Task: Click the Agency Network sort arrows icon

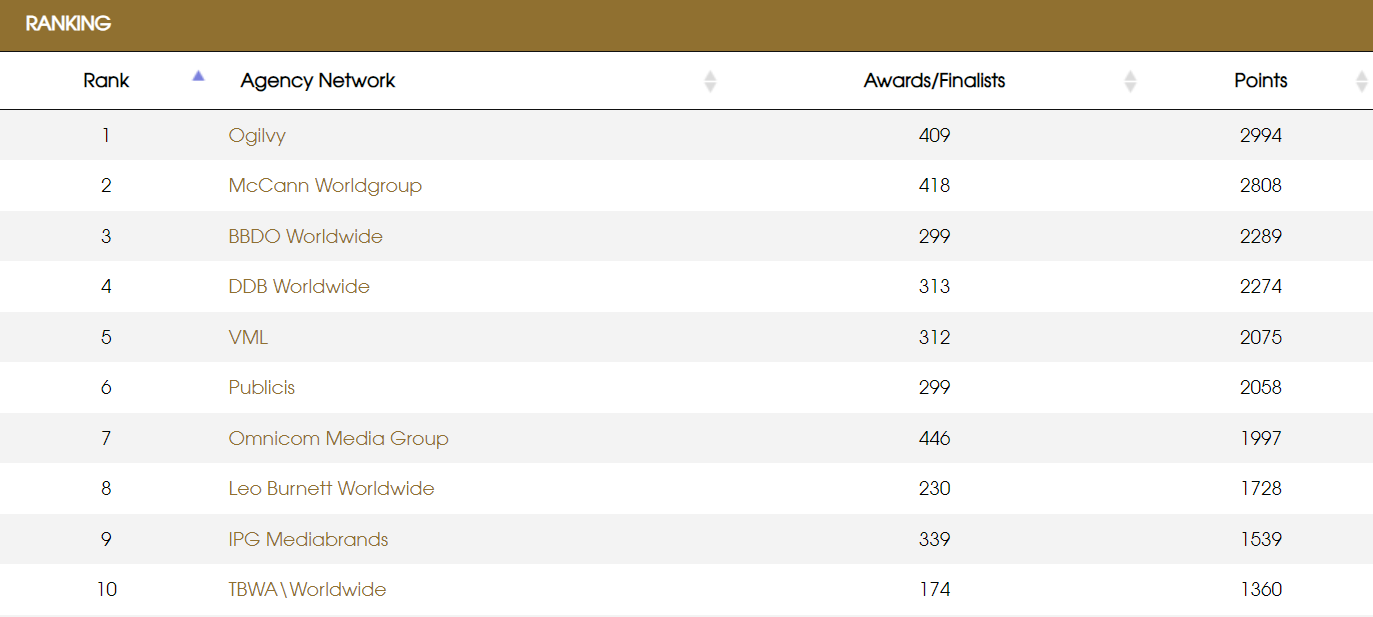Action: 710,81
